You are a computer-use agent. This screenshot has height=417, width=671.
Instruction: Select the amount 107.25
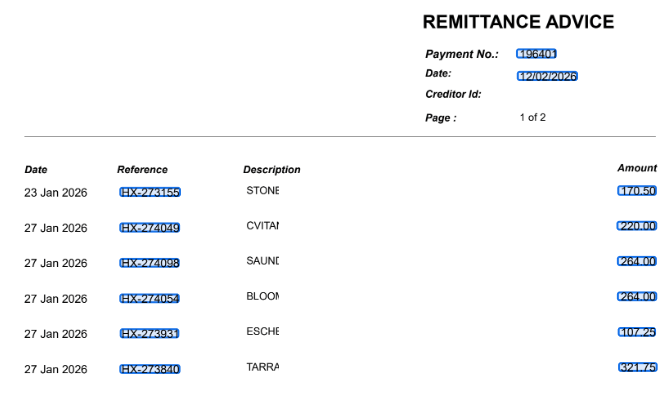click(637, 332)
